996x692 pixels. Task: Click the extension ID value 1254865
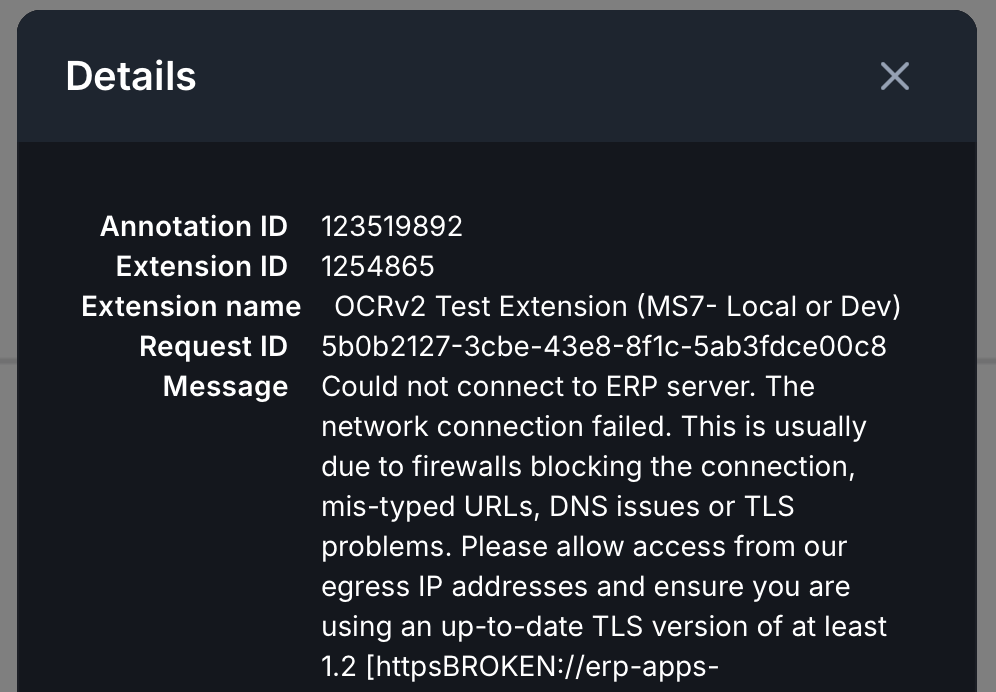click(x=378, y=267)
